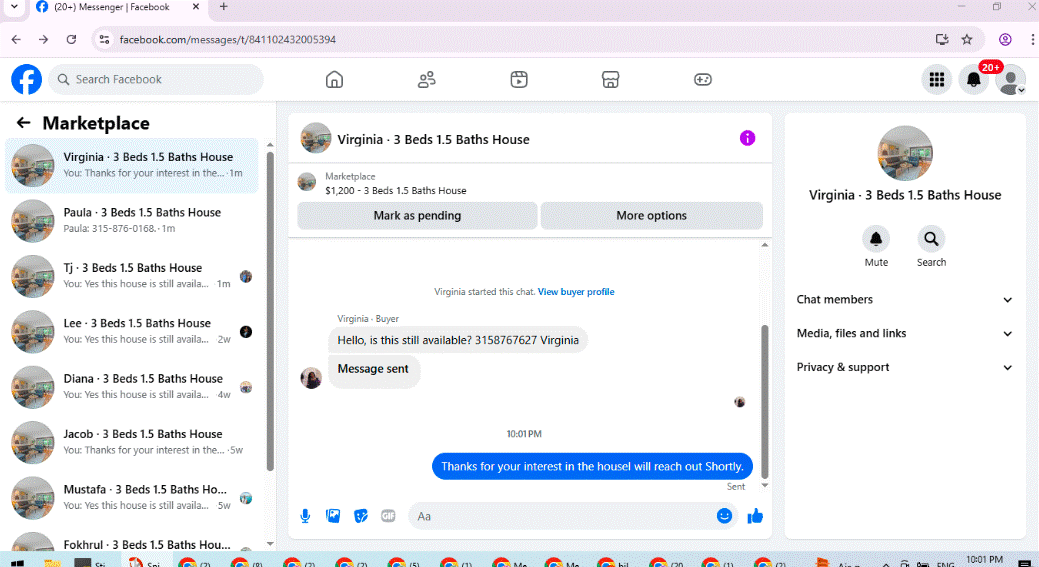This screenshot has width=1039, height=567.
Task: Open a new browser tab
Action: 223,7
